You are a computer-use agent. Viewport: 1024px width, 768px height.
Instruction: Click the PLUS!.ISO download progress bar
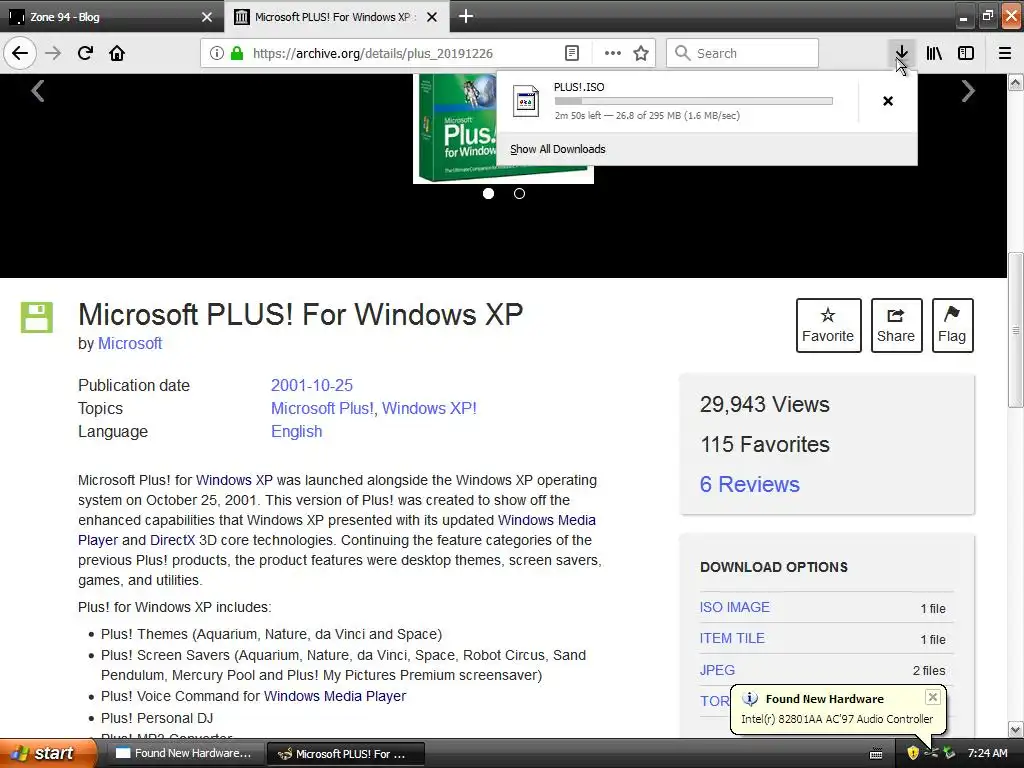point(694,101)
